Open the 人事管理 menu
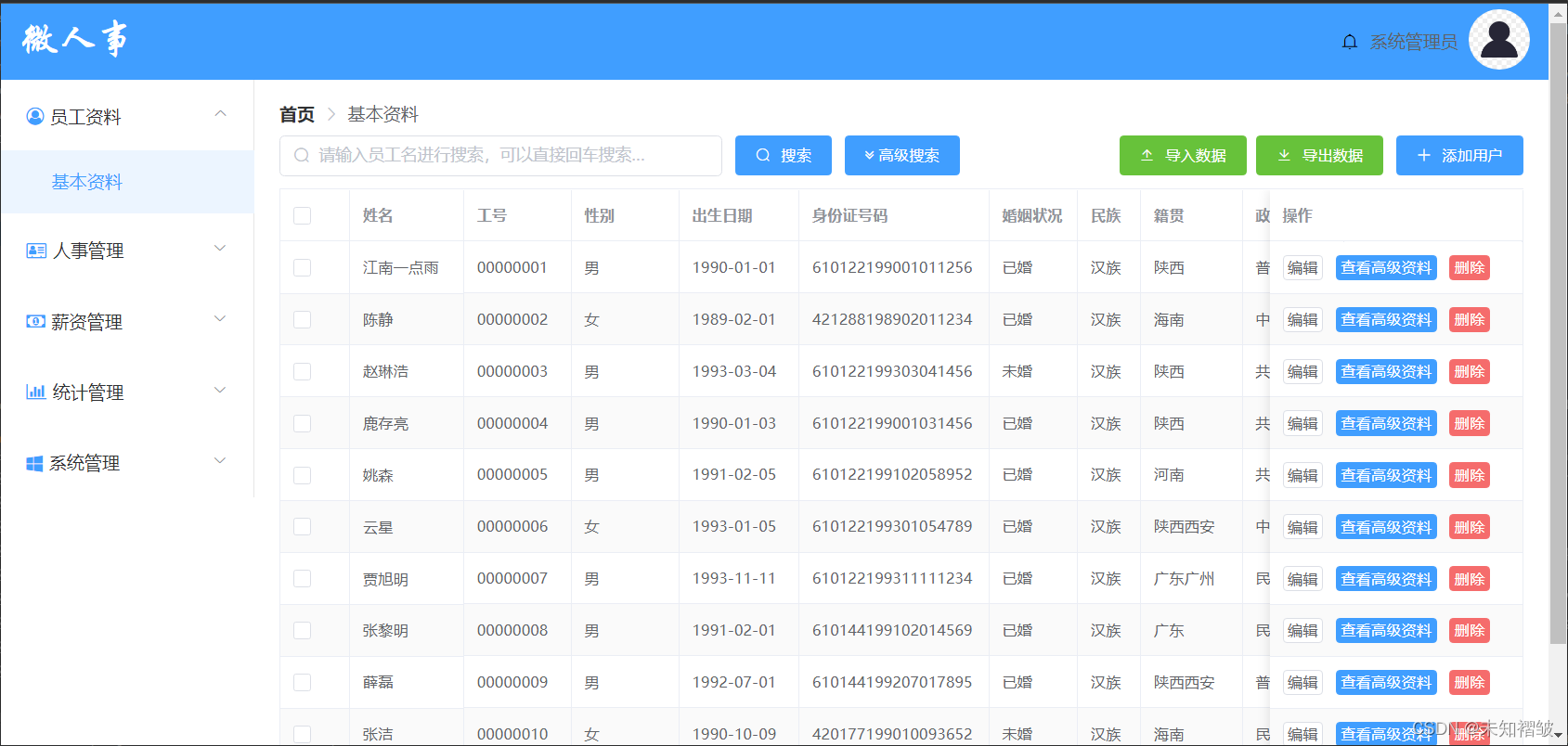Screen dimensions: 1568x746 pos(127,251)
